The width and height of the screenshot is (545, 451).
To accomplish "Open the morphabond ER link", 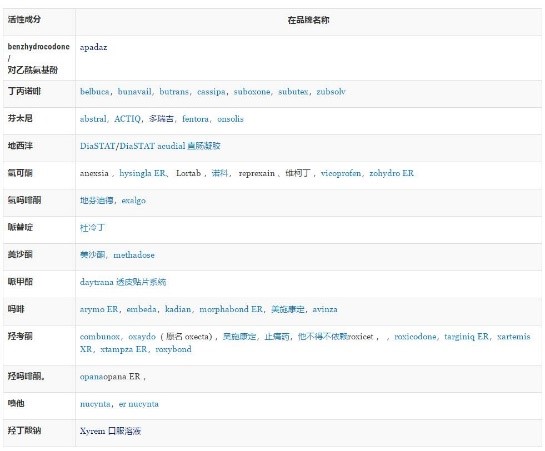I will pyautogui.click(x=231, y=309).
